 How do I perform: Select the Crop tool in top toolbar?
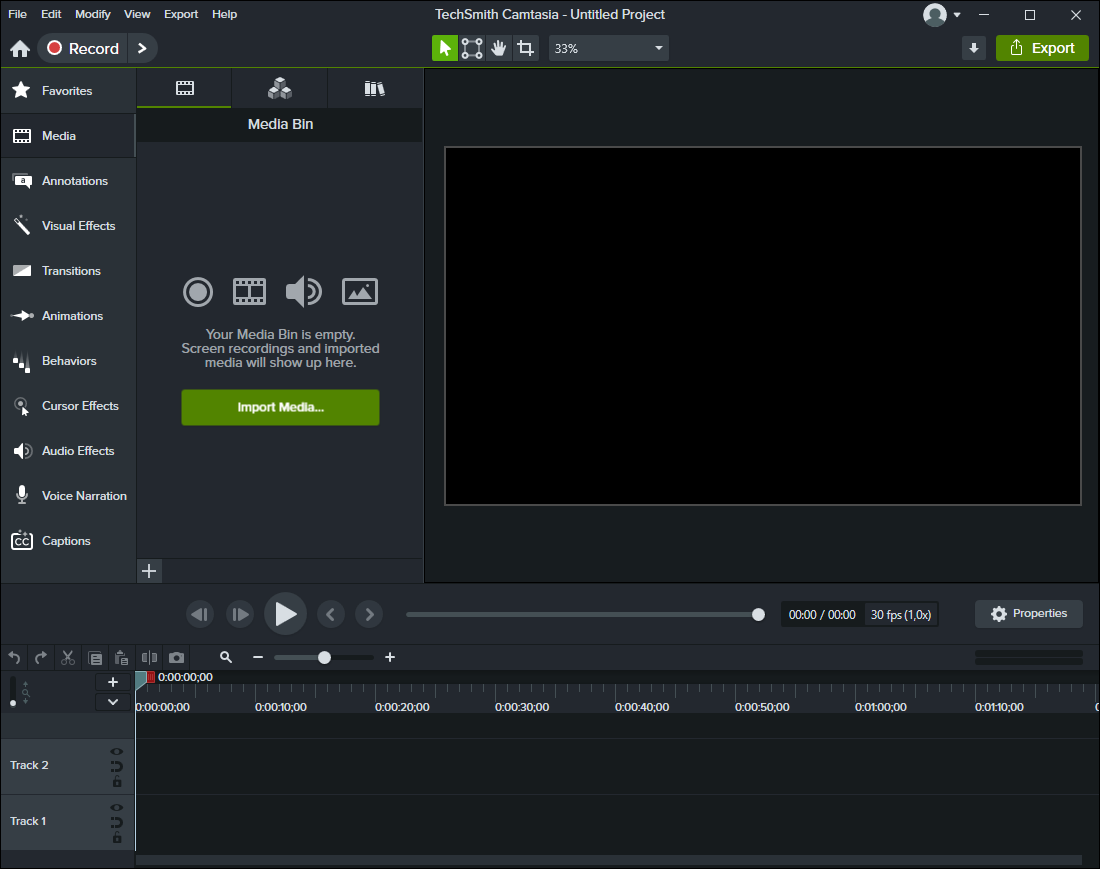tap(526, 48)
